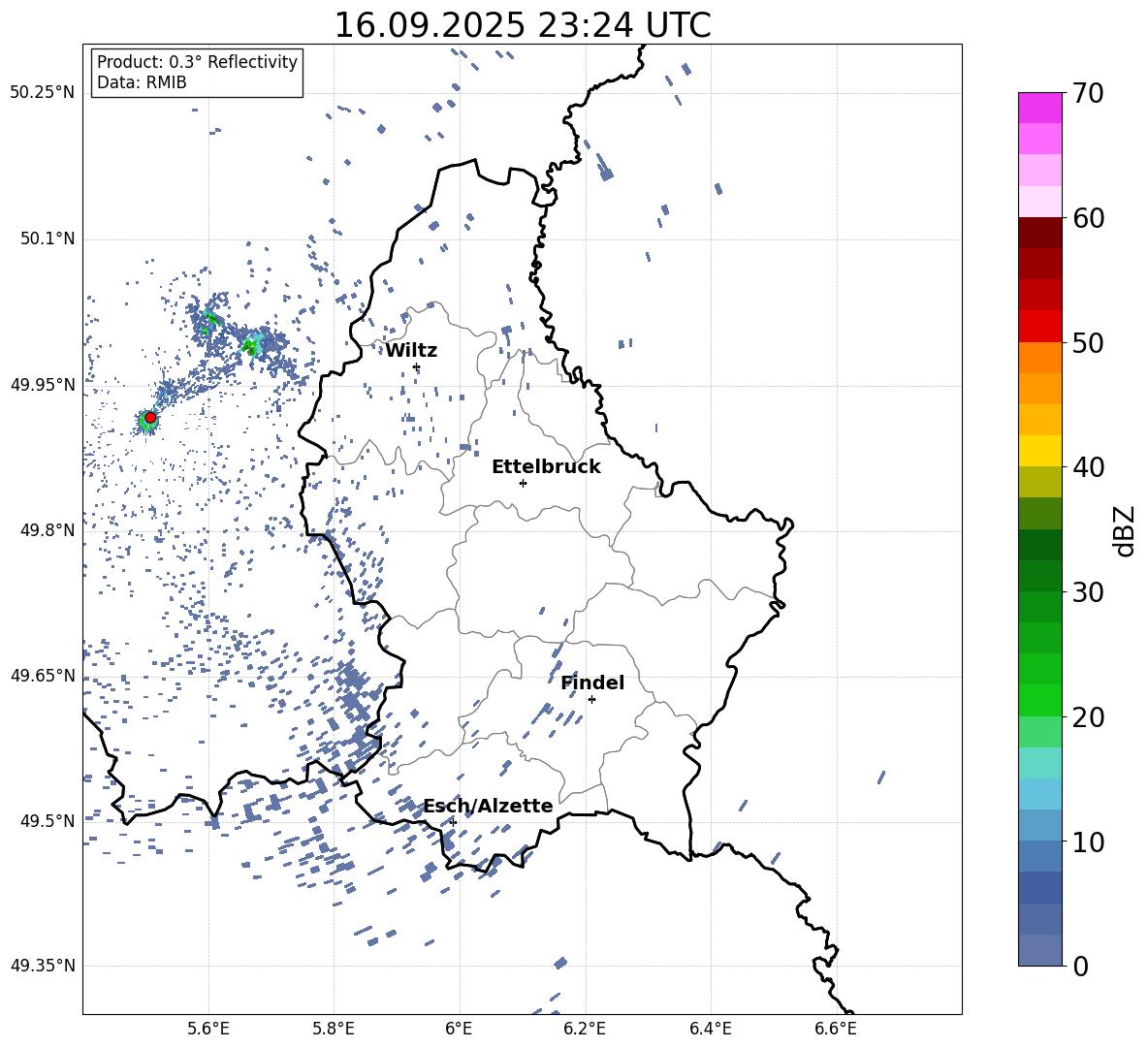Pick the magenta swatch at colorbar top
The width and height of the screenshot is (1148, 1048).
click(x=1039, y=109)
